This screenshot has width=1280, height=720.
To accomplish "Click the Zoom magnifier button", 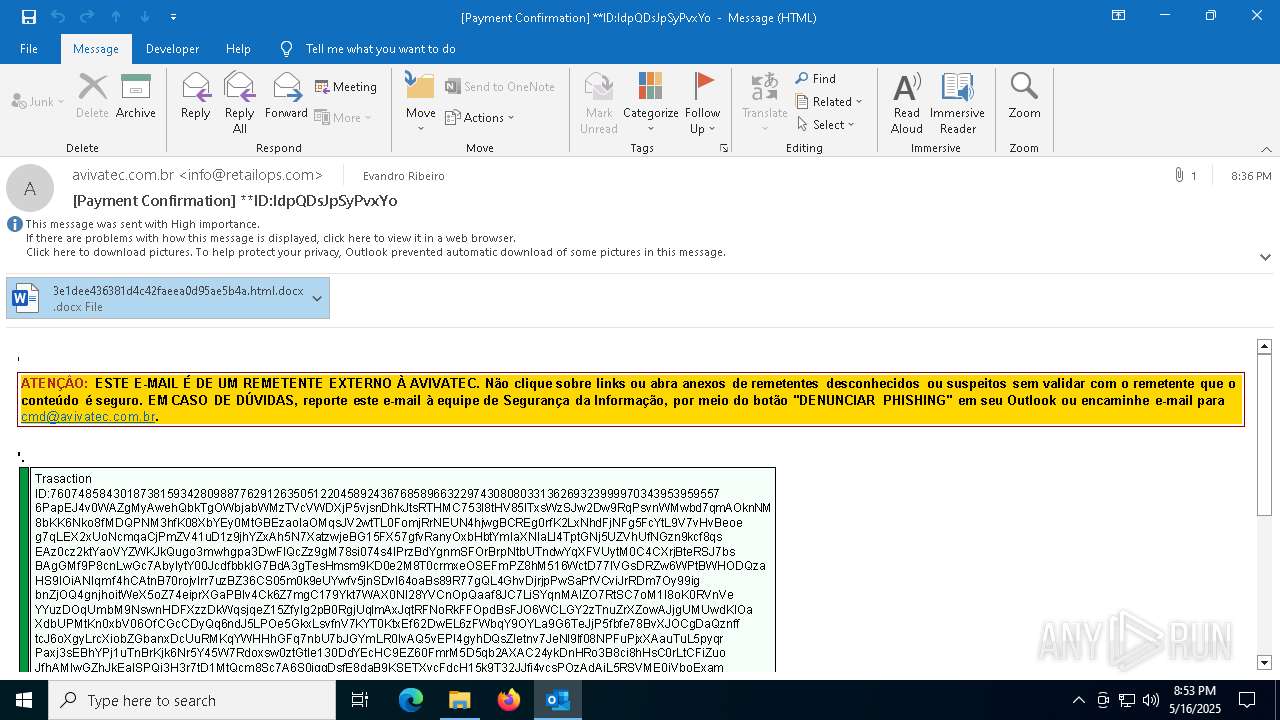I will 1024,96.
